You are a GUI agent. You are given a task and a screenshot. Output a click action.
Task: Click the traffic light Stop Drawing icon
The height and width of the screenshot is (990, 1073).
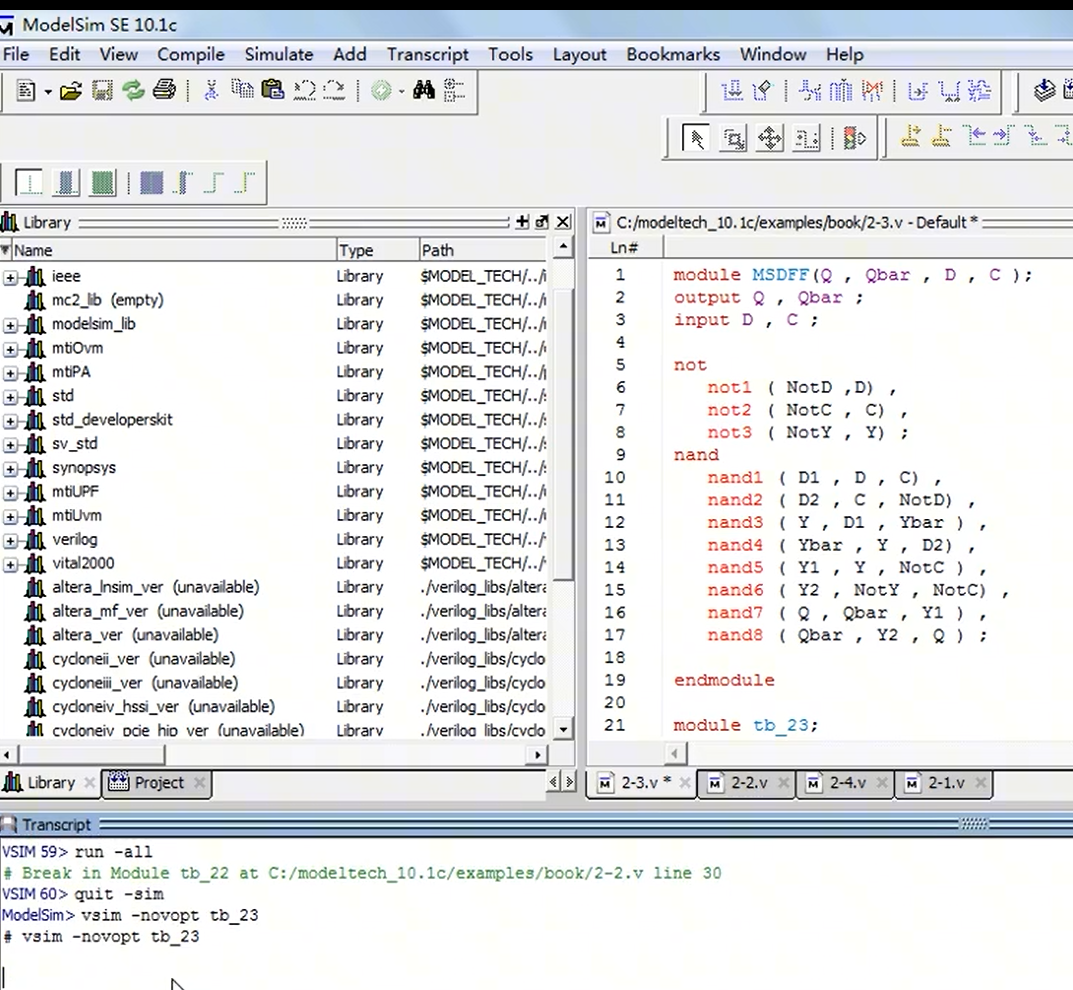(854, 139)
